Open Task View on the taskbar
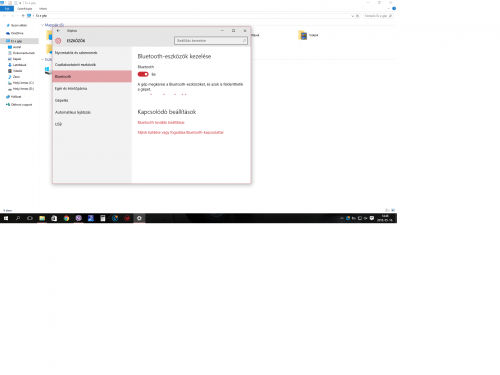Viewport: 500px width, 375px height. coord(30,218)
